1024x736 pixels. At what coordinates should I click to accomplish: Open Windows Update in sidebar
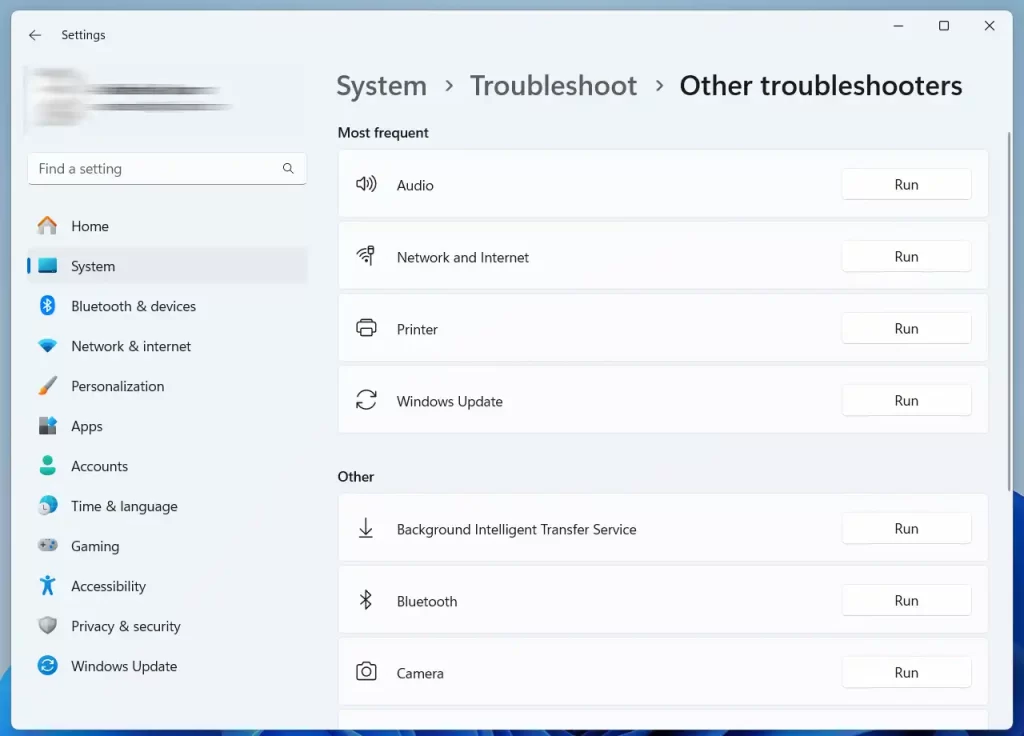pos(167,666)
